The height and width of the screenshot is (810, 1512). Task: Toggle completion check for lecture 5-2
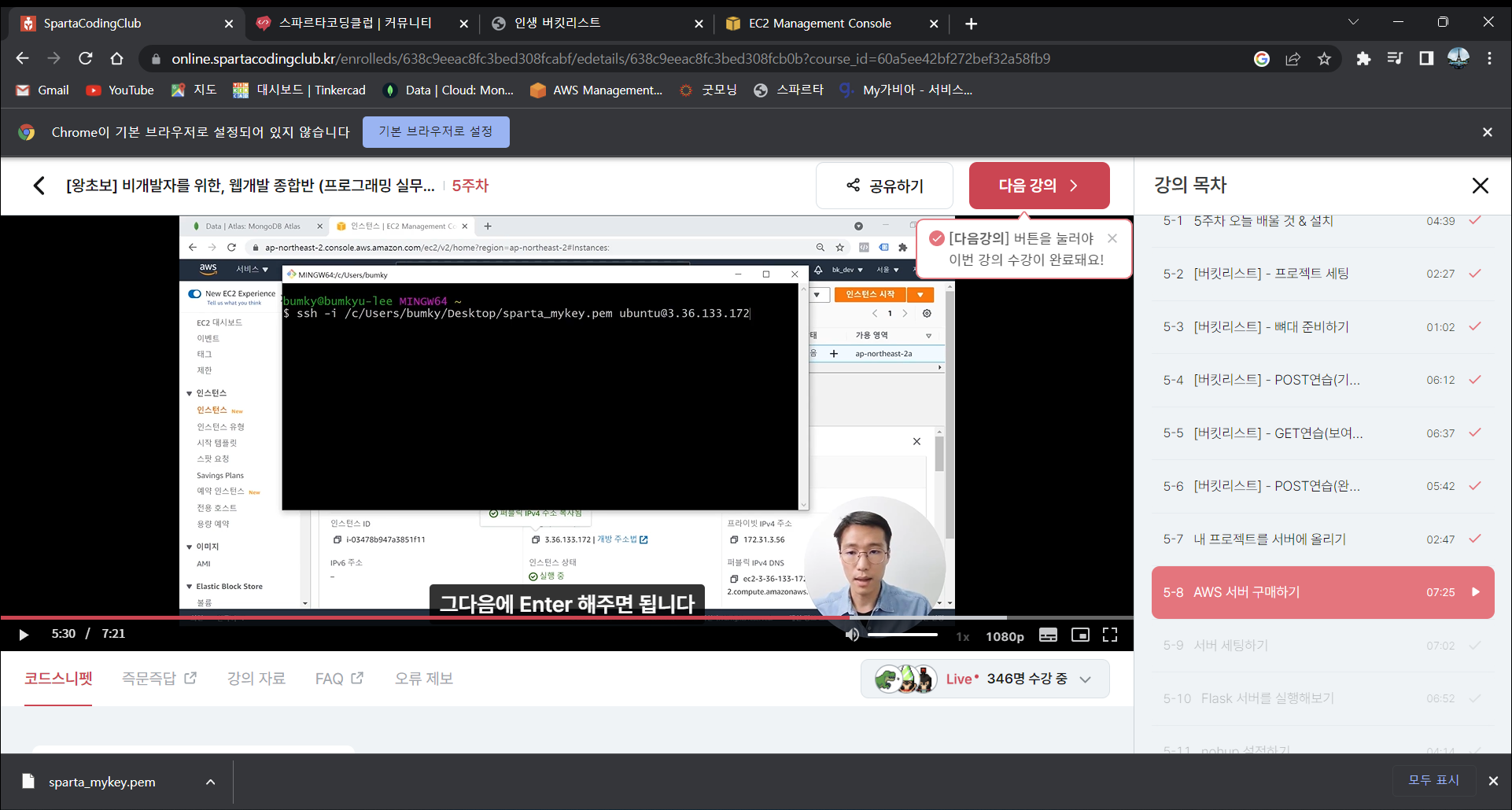click(1475, 274)
